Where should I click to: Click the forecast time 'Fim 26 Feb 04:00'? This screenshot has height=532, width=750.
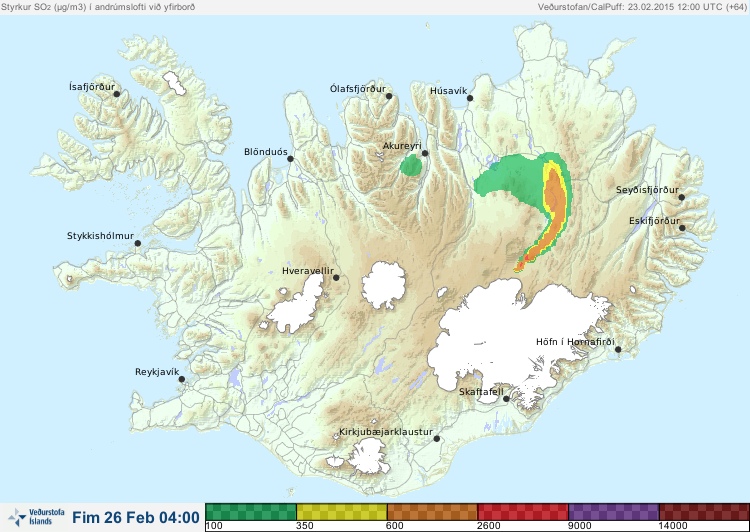point(136,518)
